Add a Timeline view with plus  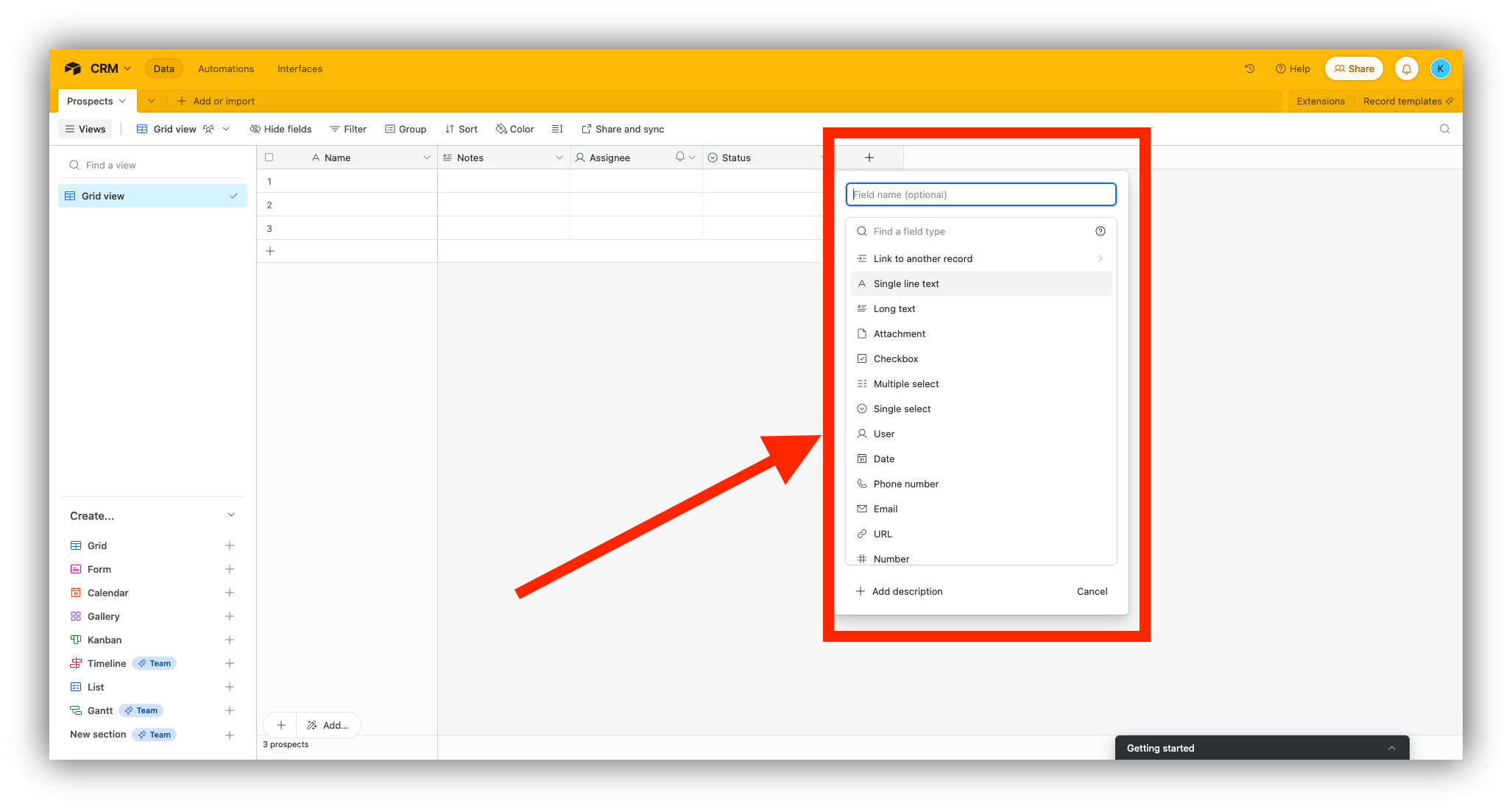point(230,663)
